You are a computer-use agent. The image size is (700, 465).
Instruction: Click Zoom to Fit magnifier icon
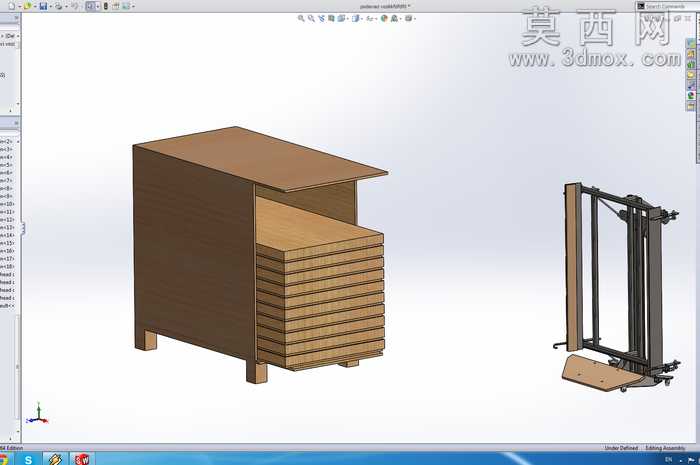(x=301, y=19)
